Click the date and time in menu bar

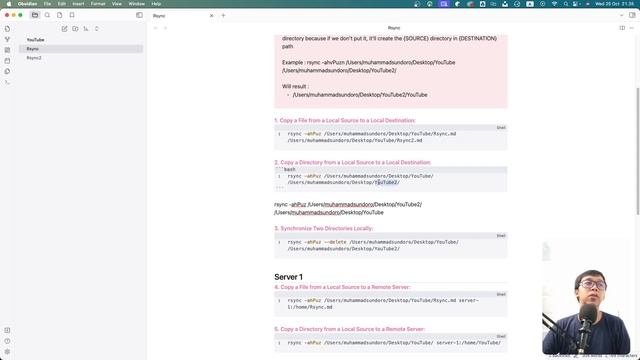[614, 4]
